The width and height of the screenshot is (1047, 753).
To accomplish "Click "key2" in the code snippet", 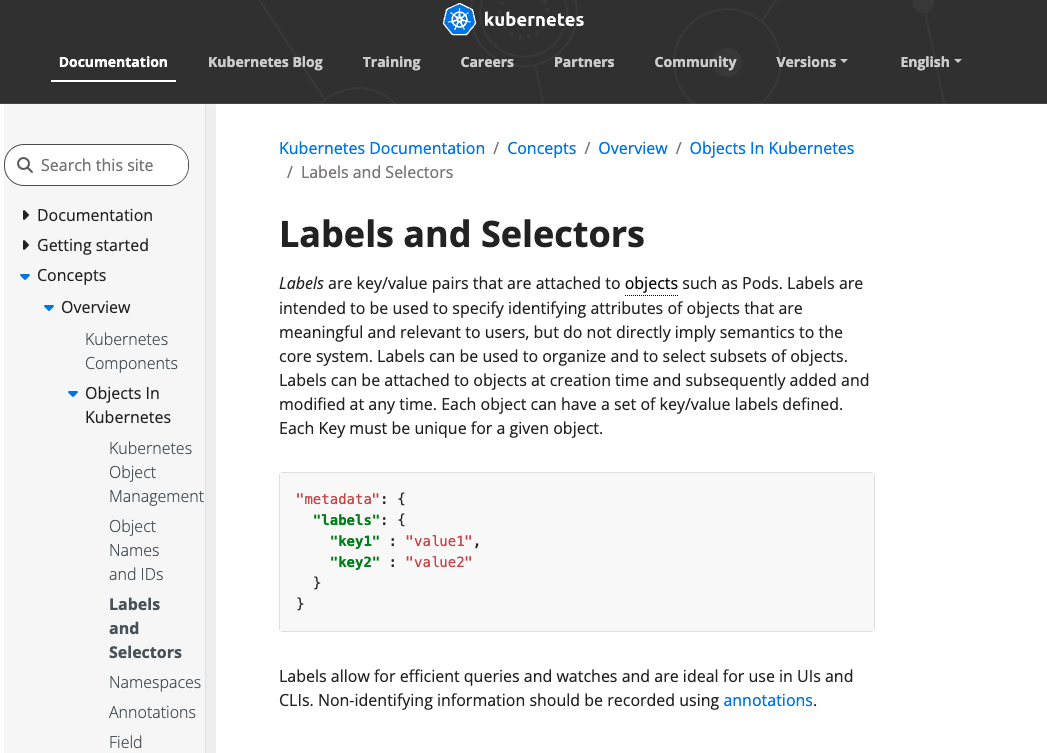I will click(x=355, y=562).
